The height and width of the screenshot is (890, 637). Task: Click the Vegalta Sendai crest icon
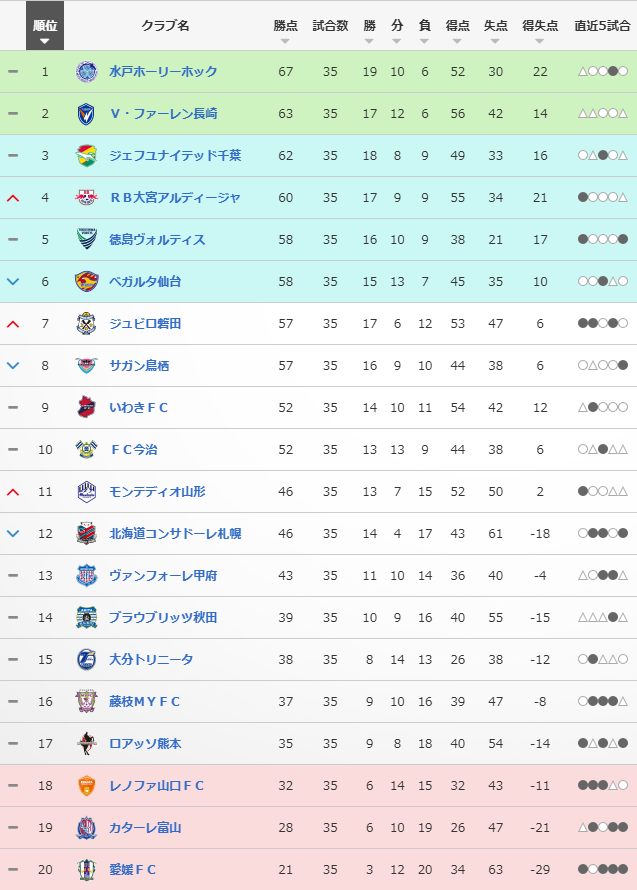click(x=87, y=282)
